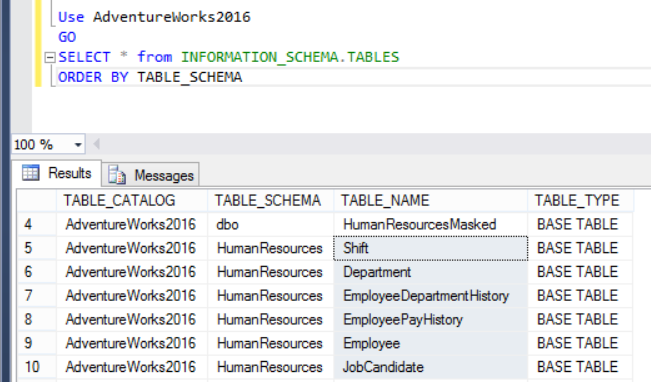651x382 pixels.
Task: Select row header number 9
Action: [37, 343]
